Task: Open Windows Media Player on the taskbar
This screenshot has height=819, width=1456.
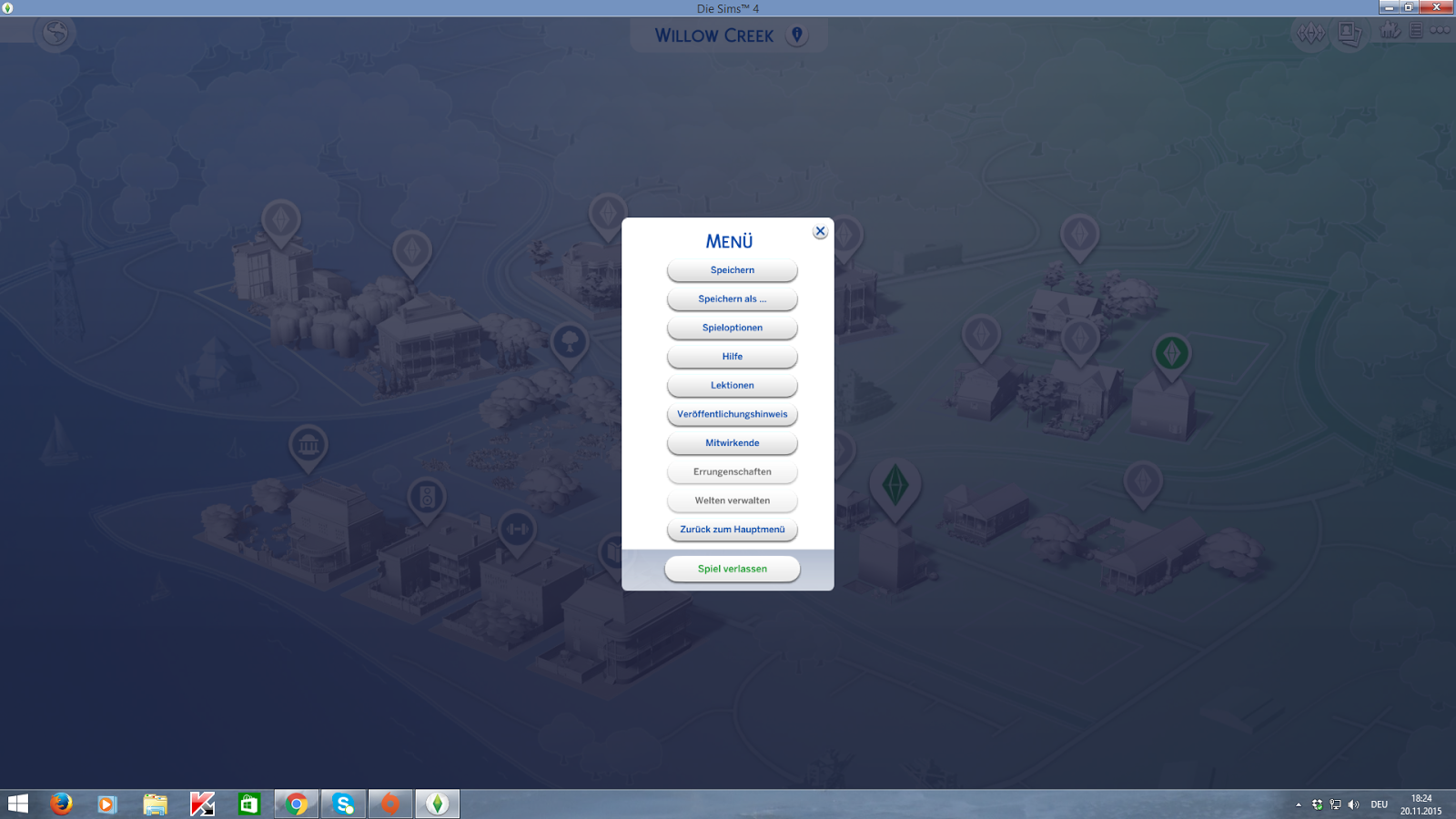Action: click(x=107, y=804)
